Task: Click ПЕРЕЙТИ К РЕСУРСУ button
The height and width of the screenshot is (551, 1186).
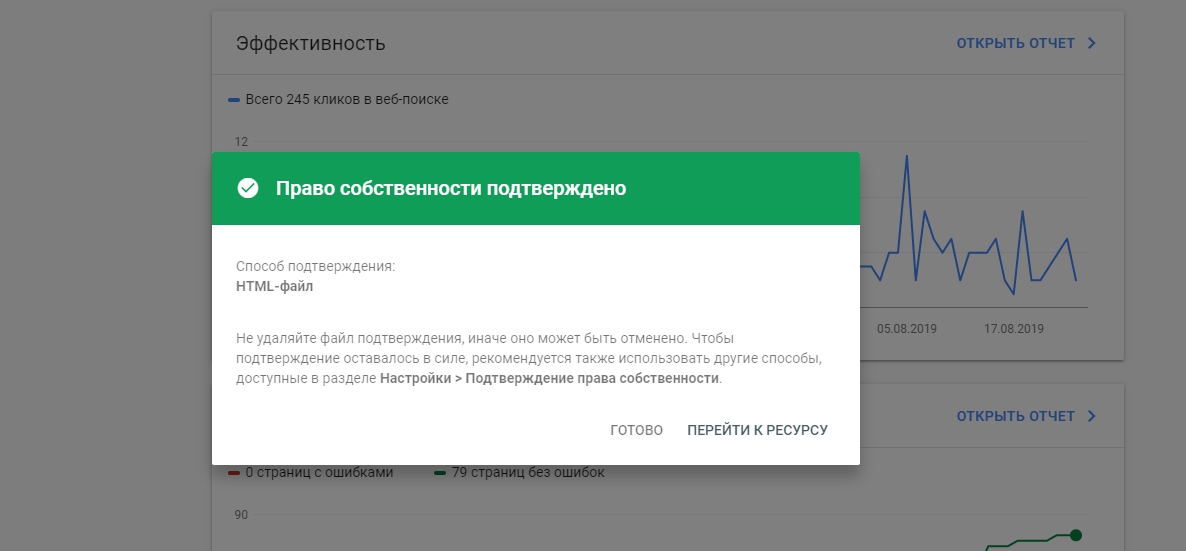Action: [x=757, y=430]
